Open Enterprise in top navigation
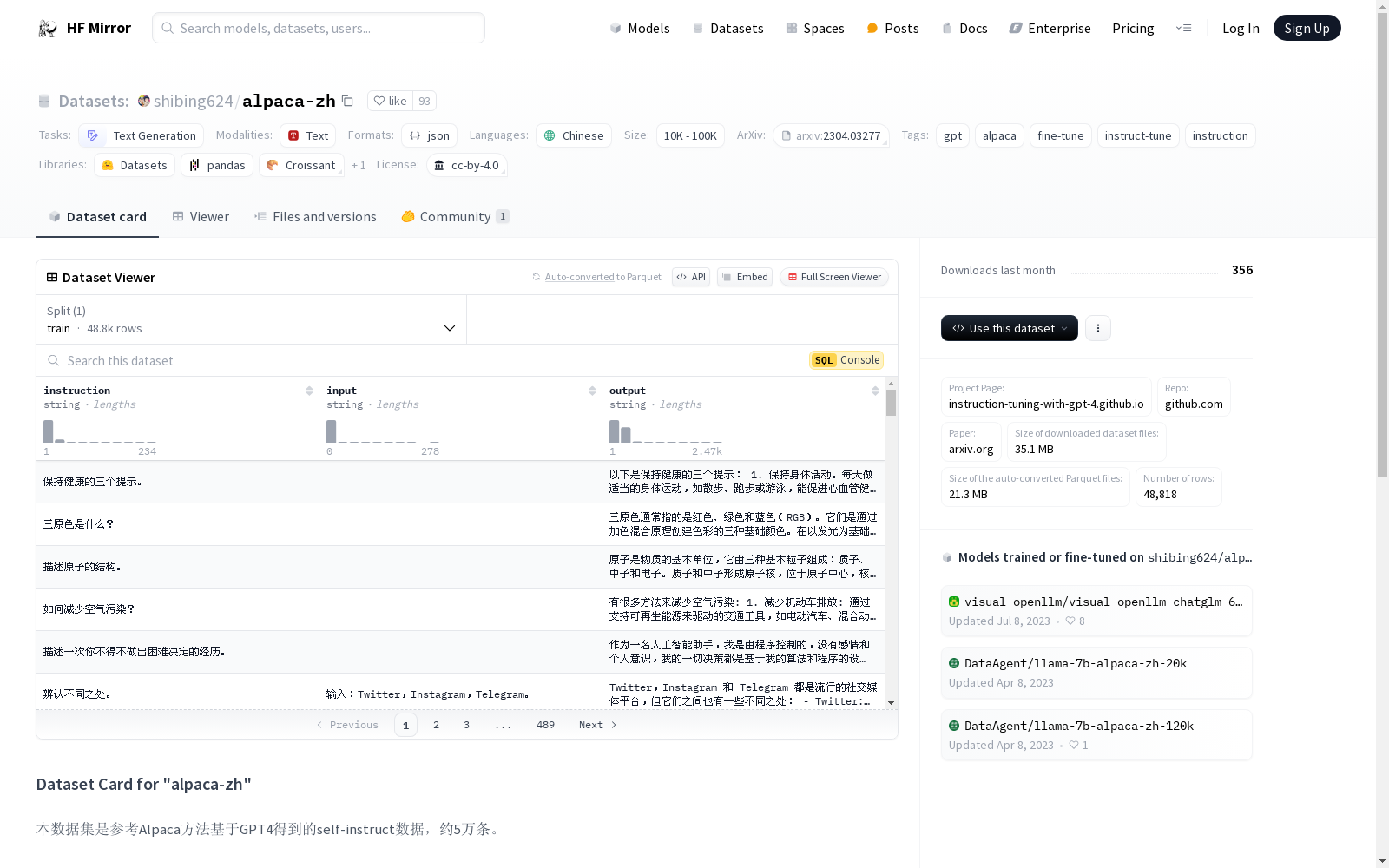 click(x=1050, y=28)
